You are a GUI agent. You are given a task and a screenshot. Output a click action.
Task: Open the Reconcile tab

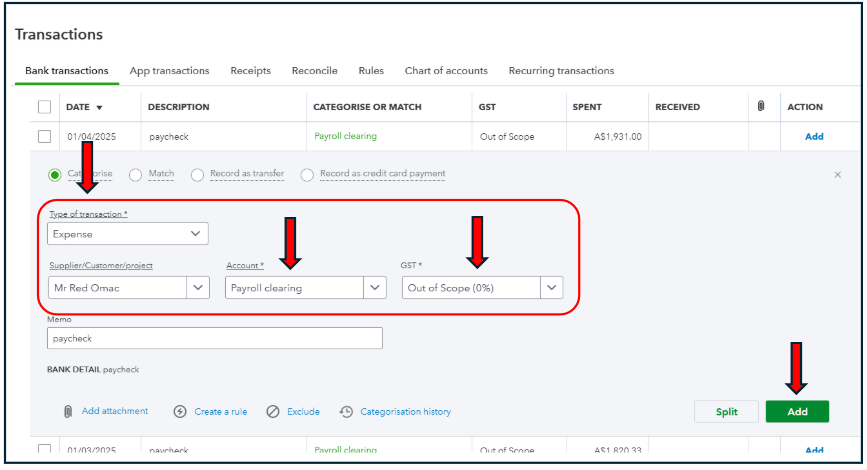pyautogui.click(x=315, y=71)
